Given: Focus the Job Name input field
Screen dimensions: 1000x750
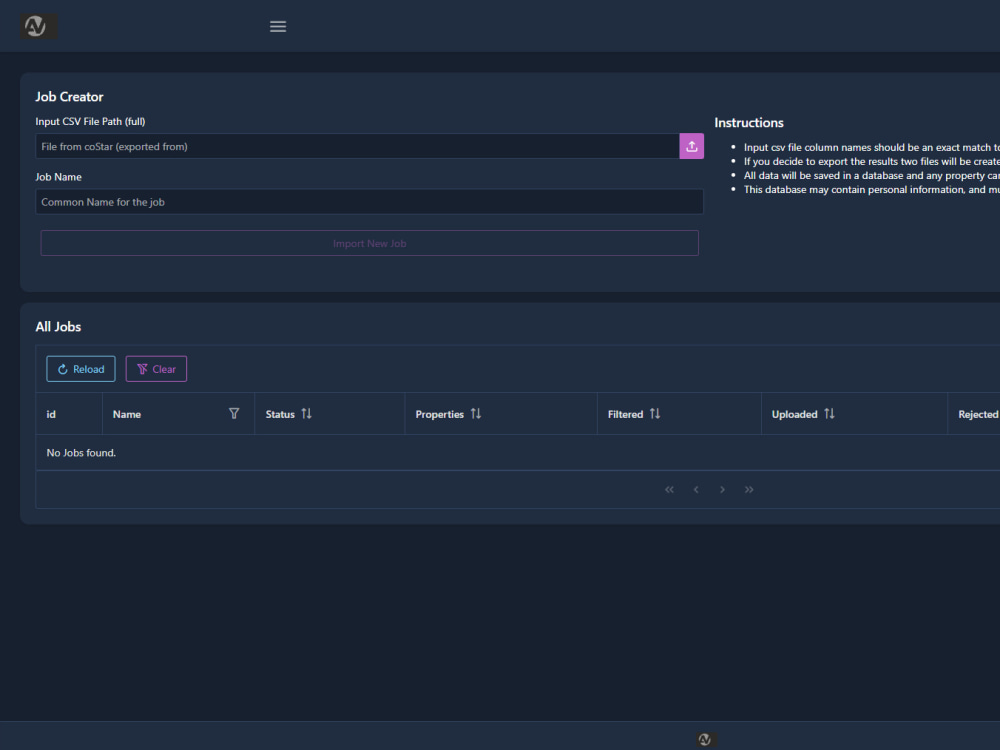Looking at the screenshot, I should point(369,202).
